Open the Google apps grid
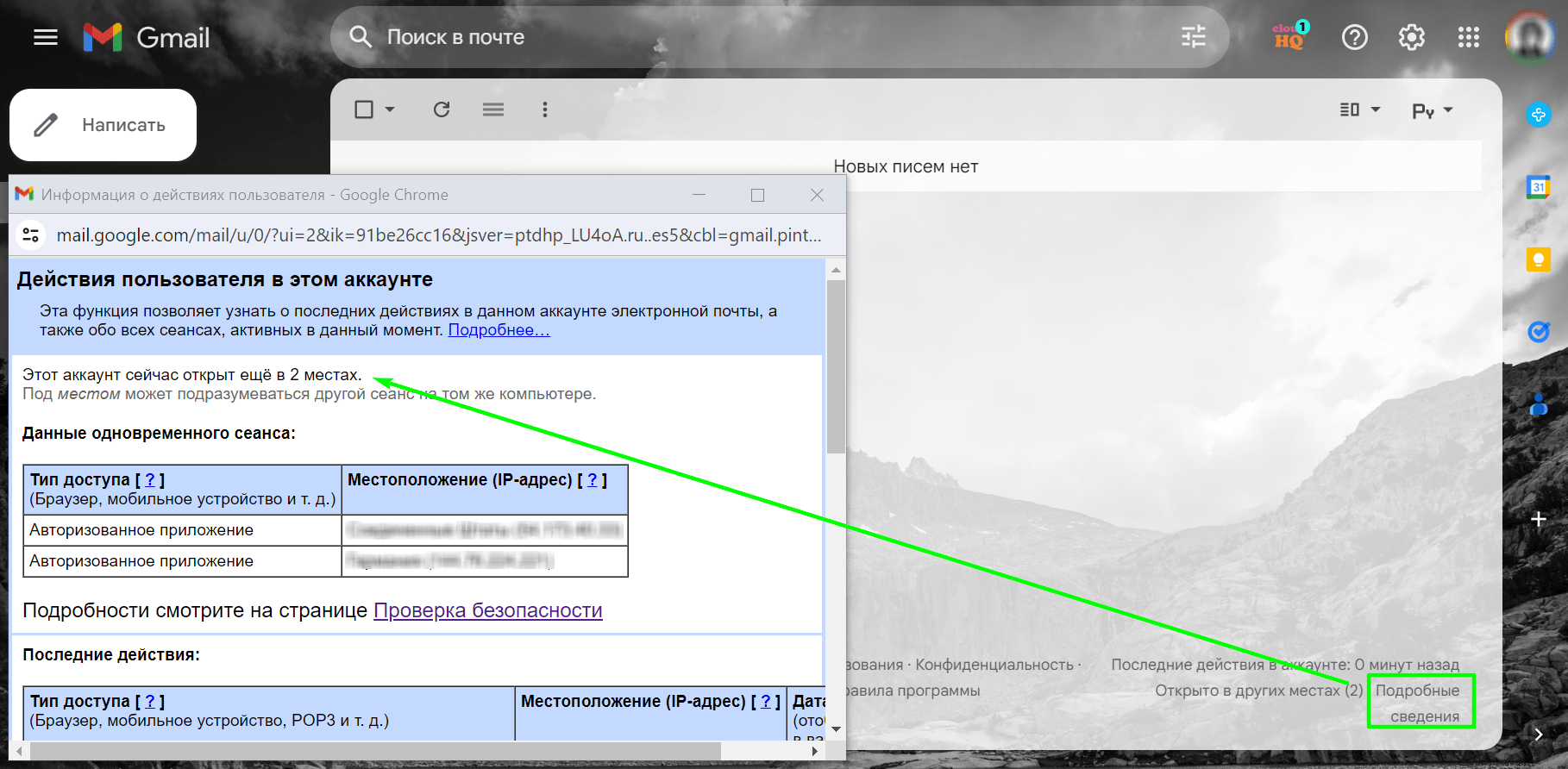The height and width of the screenshot is (769, 1568). point(1468,37)
